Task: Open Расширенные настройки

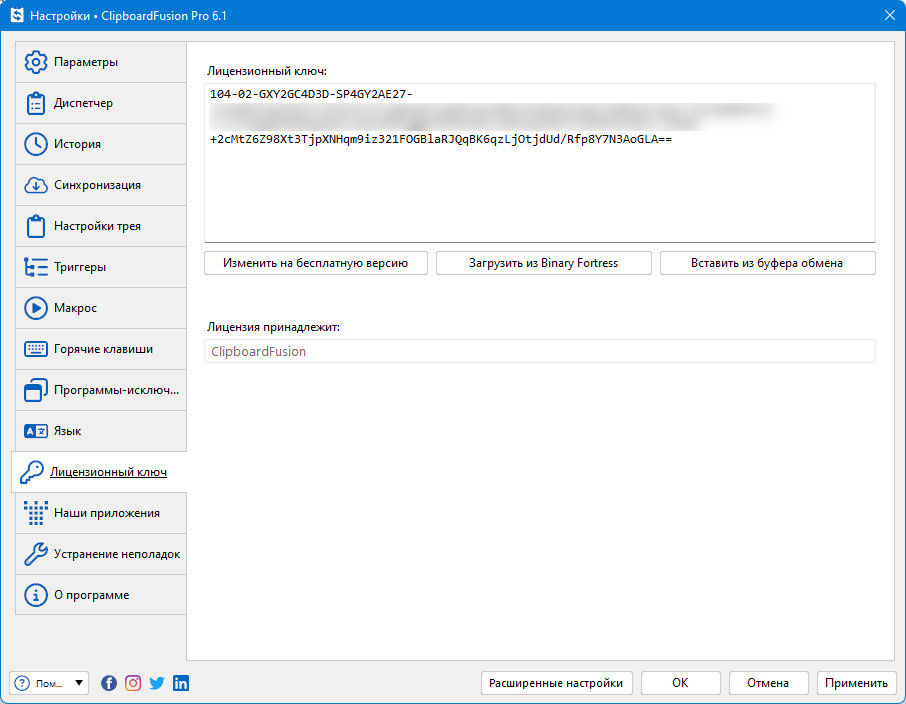Action: click(x=556, y=683)
